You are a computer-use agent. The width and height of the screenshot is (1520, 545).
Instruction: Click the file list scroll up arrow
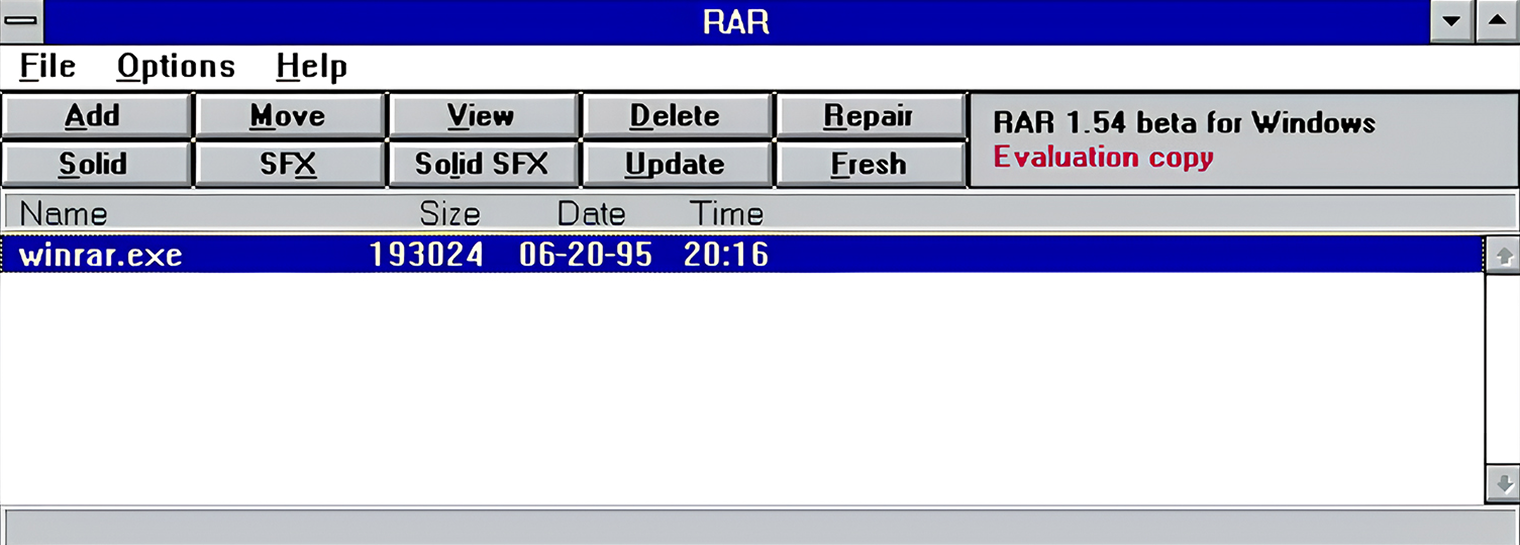pos(1502,255)
